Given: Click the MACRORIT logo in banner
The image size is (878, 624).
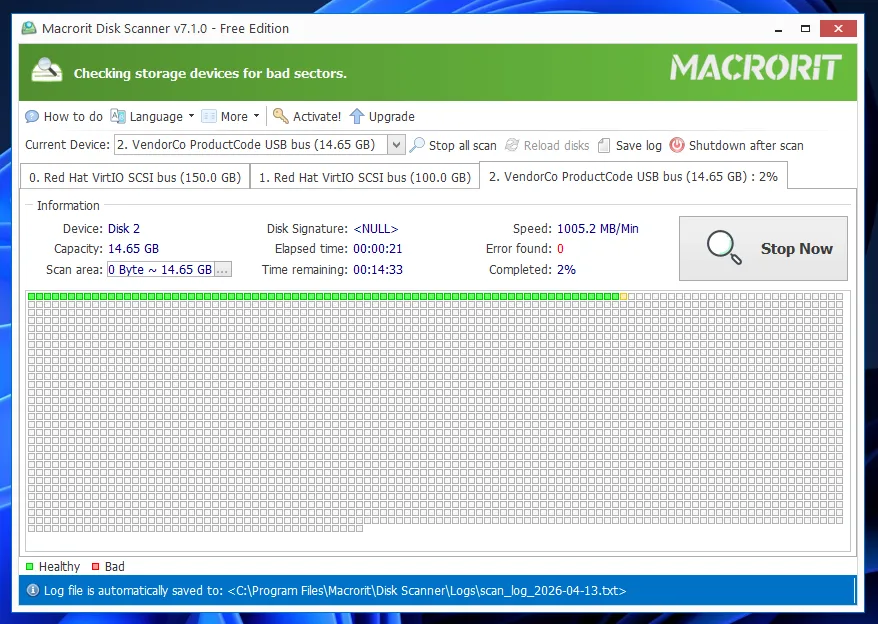Looking at the screenshot, I should tap(756, 68).
